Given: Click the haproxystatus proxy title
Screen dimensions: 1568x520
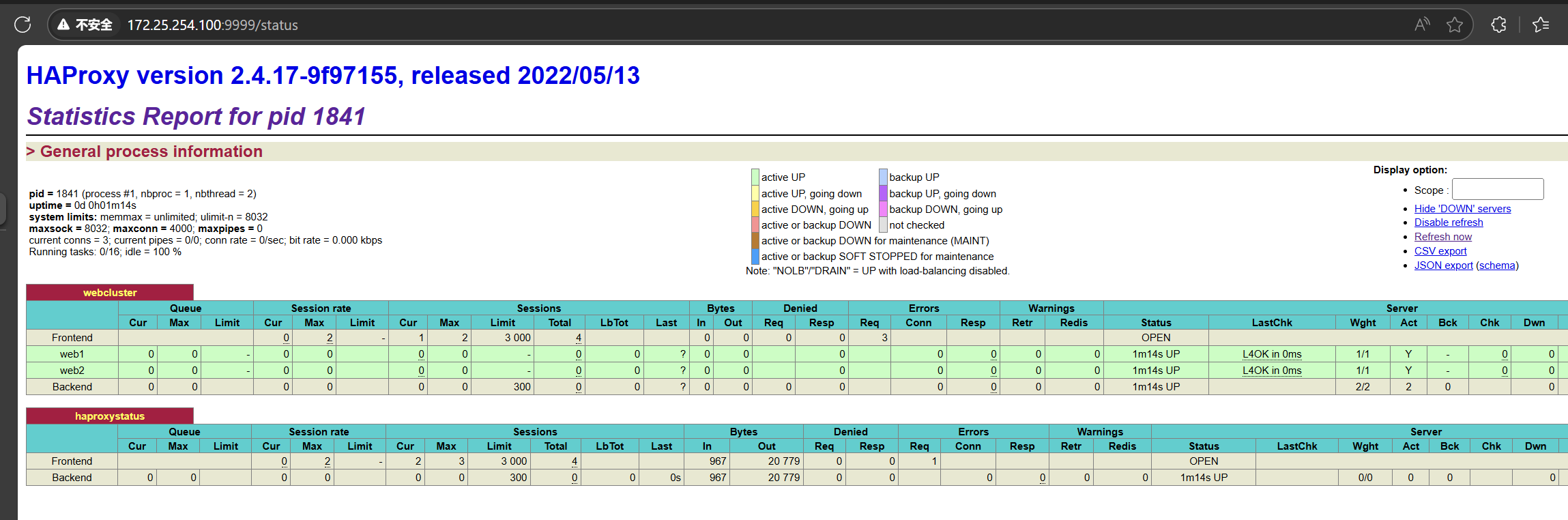Looking at the screenshot, I should (110, 416).
